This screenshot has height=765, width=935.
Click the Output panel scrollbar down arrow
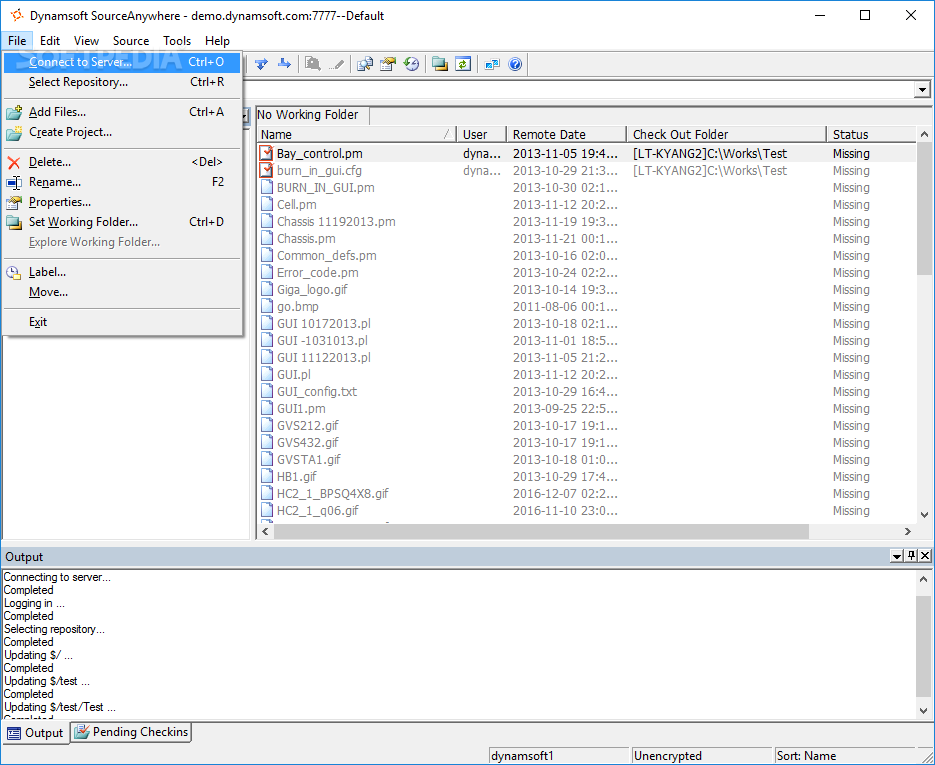pyautogui.click(x=924, y=711)
